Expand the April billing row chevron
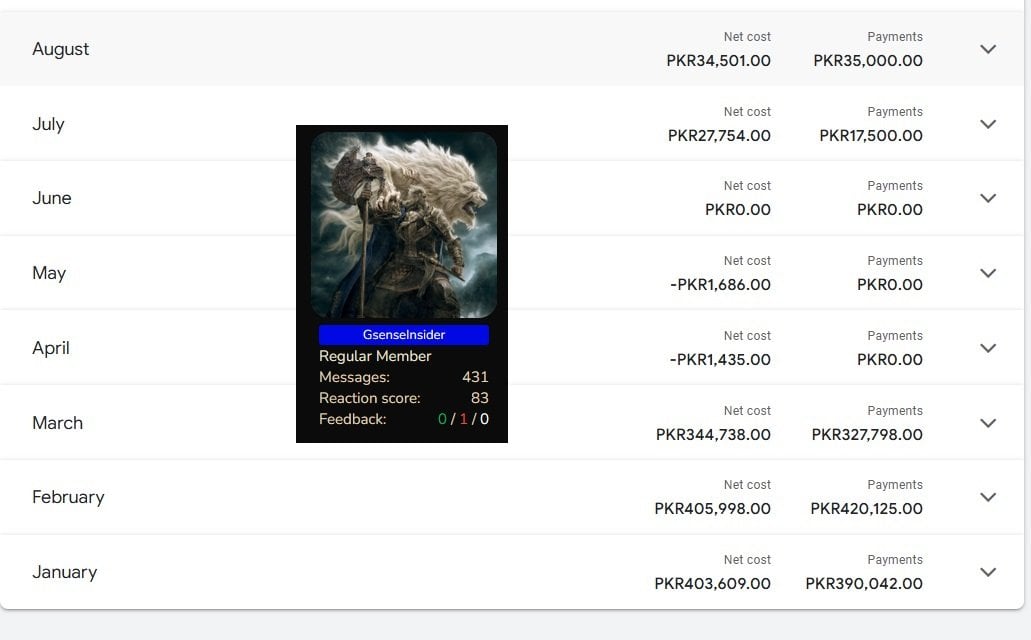This screenshot has height=640, width=1031. click(x=988, y=348)
